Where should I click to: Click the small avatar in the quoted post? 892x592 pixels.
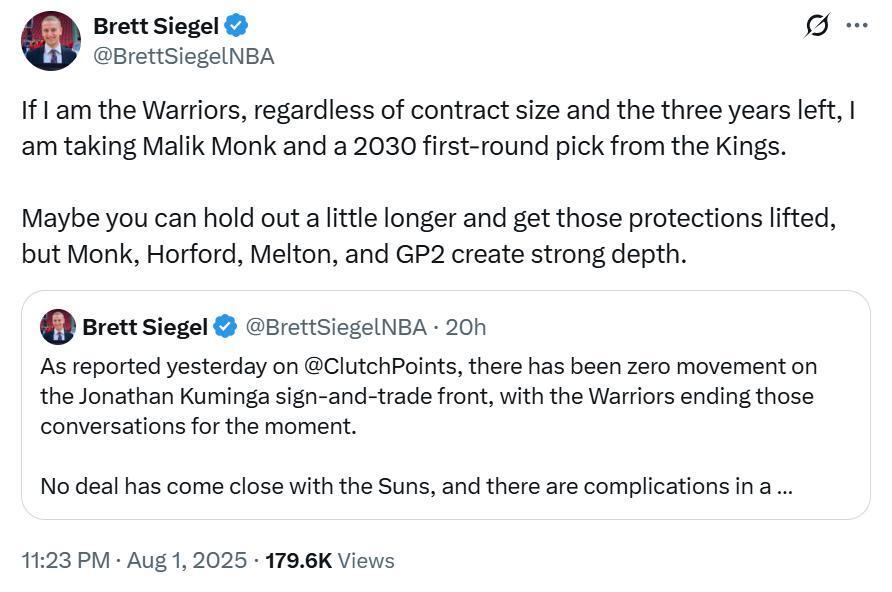(58, 327)
